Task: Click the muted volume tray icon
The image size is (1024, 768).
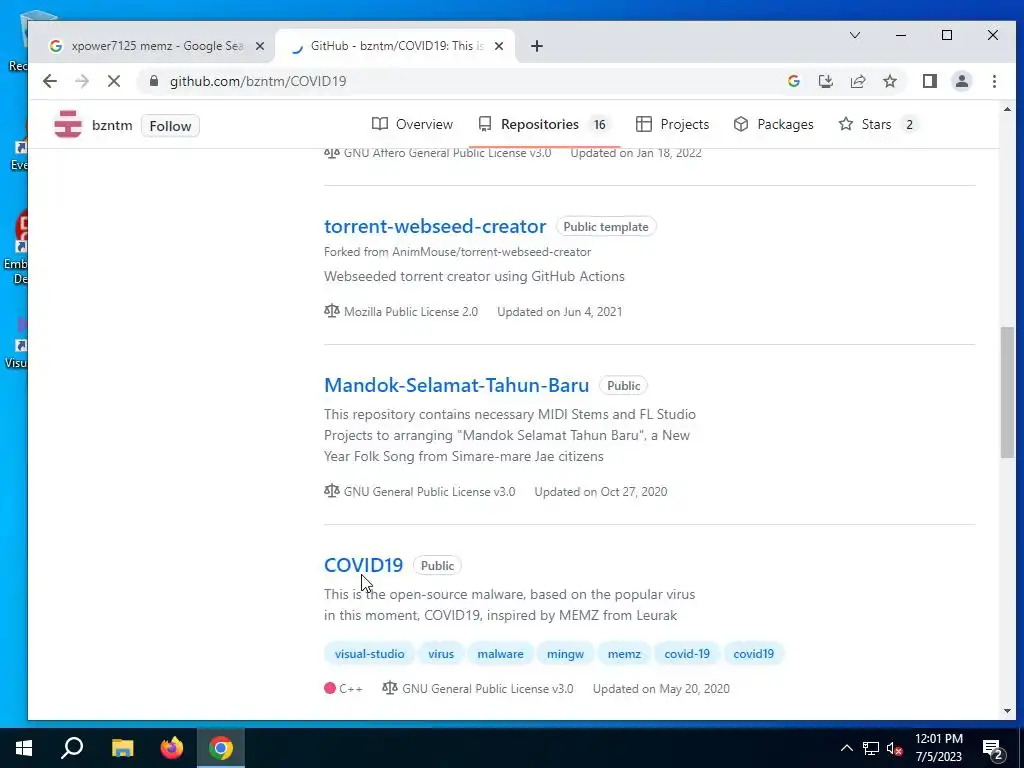Action: [895, 748]
